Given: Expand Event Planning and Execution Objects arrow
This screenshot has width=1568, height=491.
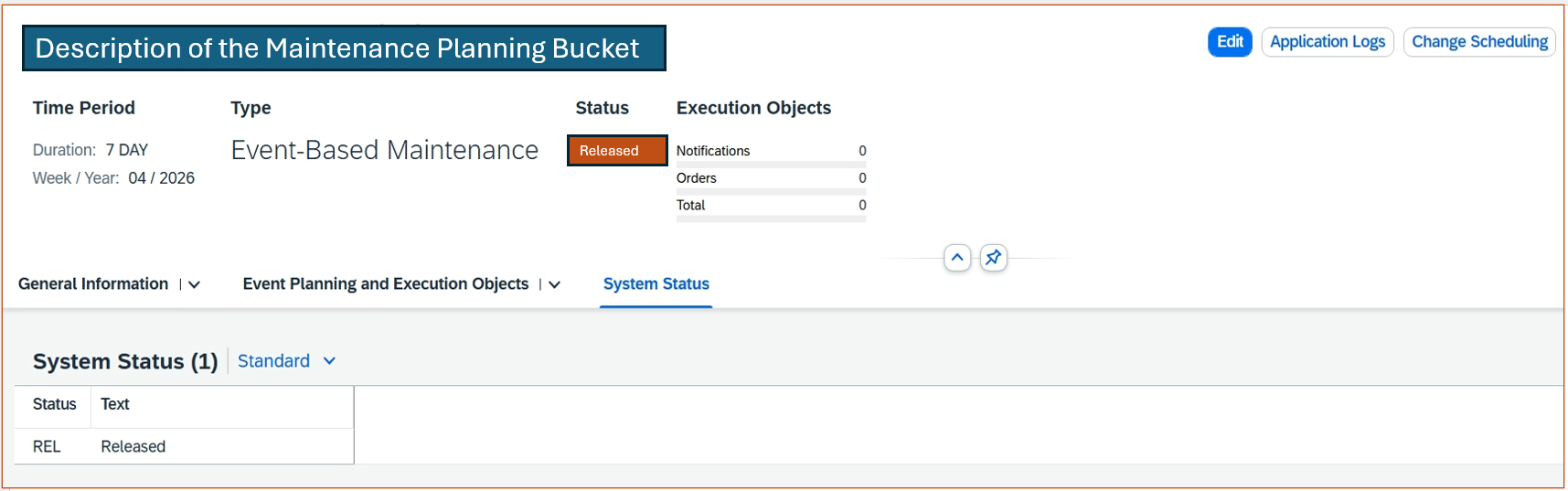Looking at the screenshot, I should pos(554,285).
